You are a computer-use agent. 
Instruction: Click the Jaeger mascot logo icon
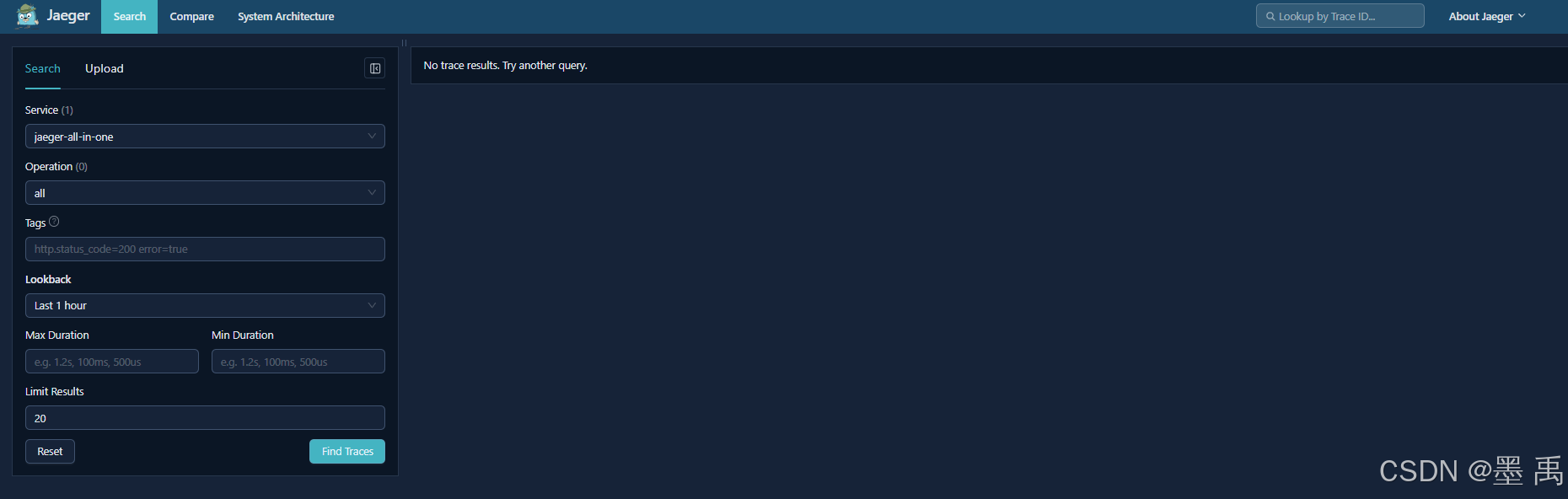pyautogui.click(x=27, y=16)
